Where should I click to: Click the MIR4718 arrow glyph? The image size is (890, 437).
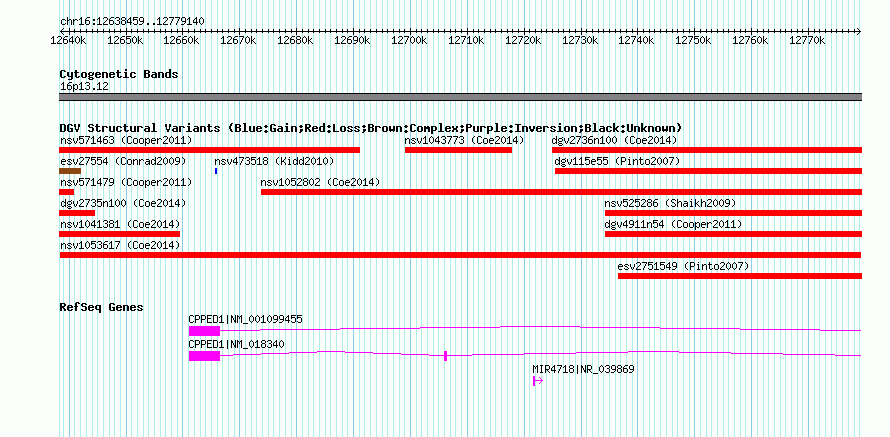coord(538,381)
